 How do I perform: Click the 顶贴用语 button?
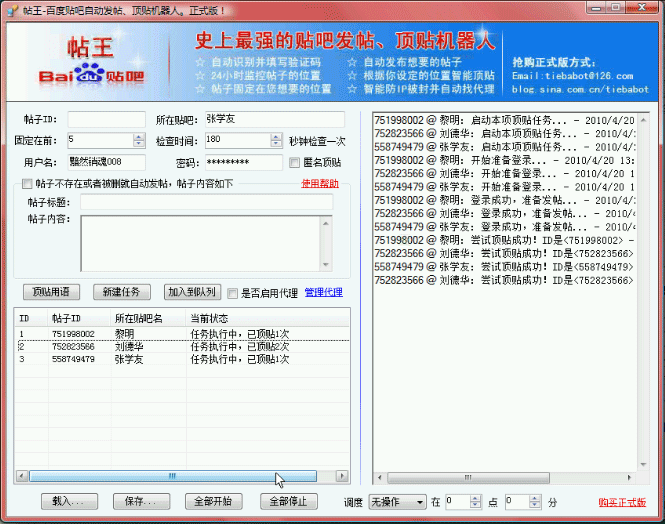coord(51,292)
